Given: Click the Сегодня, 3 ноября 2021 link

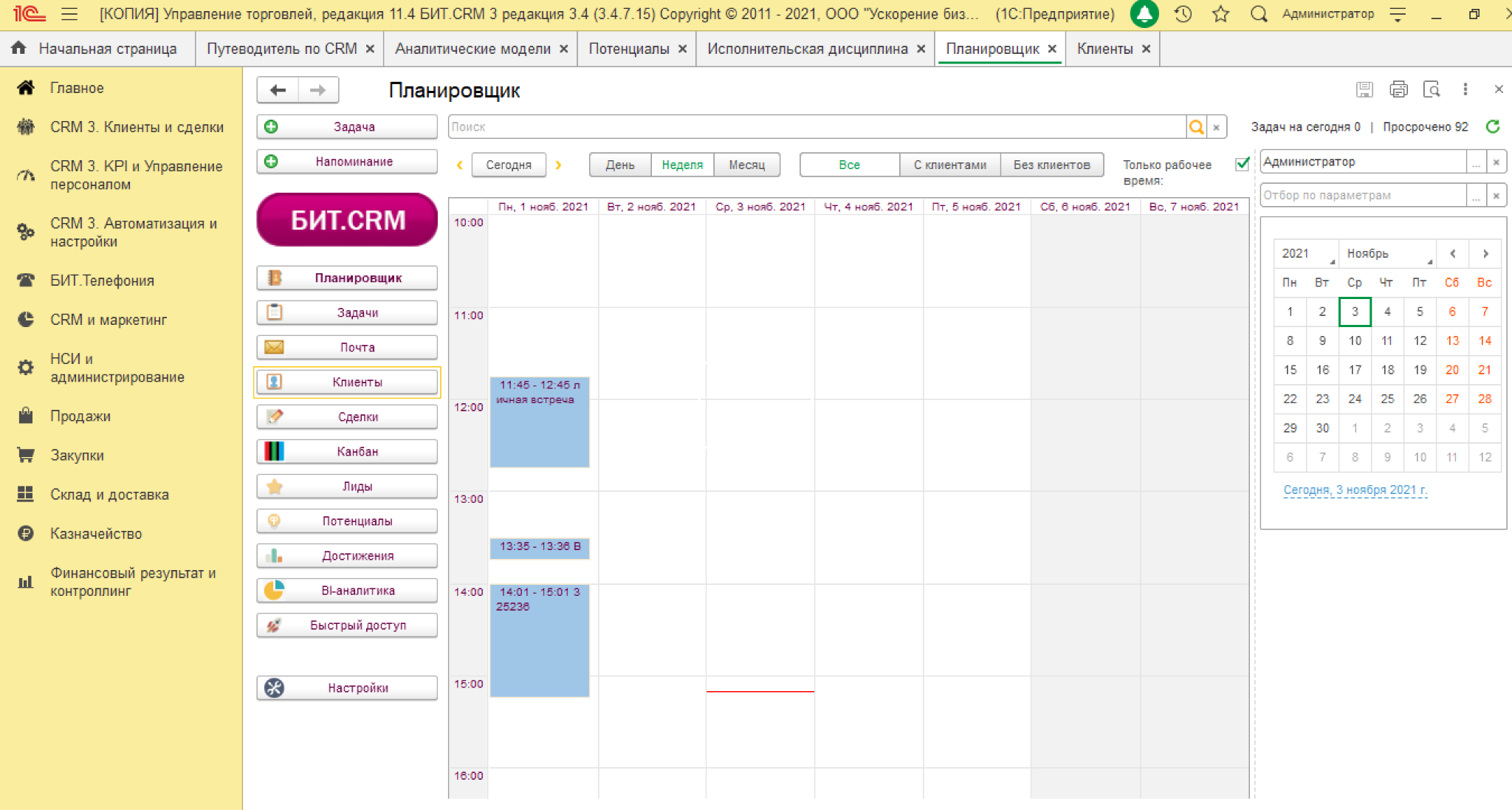Looking at the screenshot, I should (1355, 490).
